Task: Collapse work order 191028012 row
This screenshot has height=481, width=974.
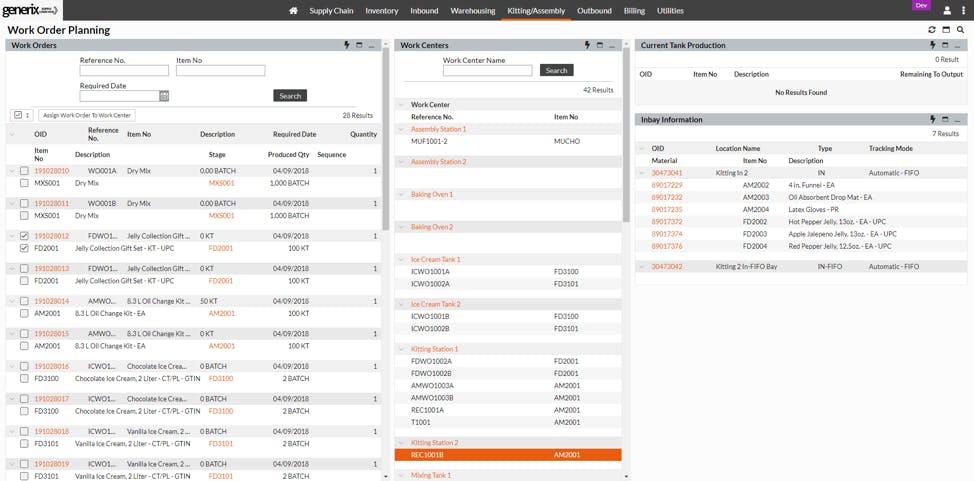Action: pyautogui.click(x=12, y=236)
